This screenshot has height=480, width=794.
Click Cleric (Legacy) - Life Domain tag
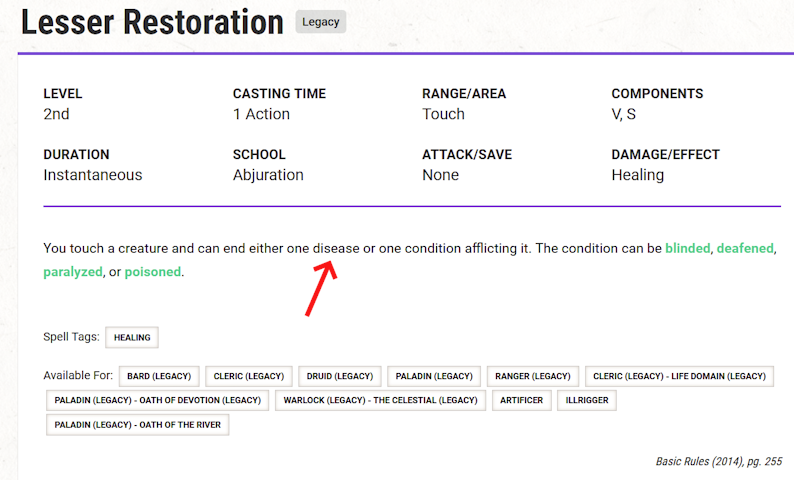[680, 376]
